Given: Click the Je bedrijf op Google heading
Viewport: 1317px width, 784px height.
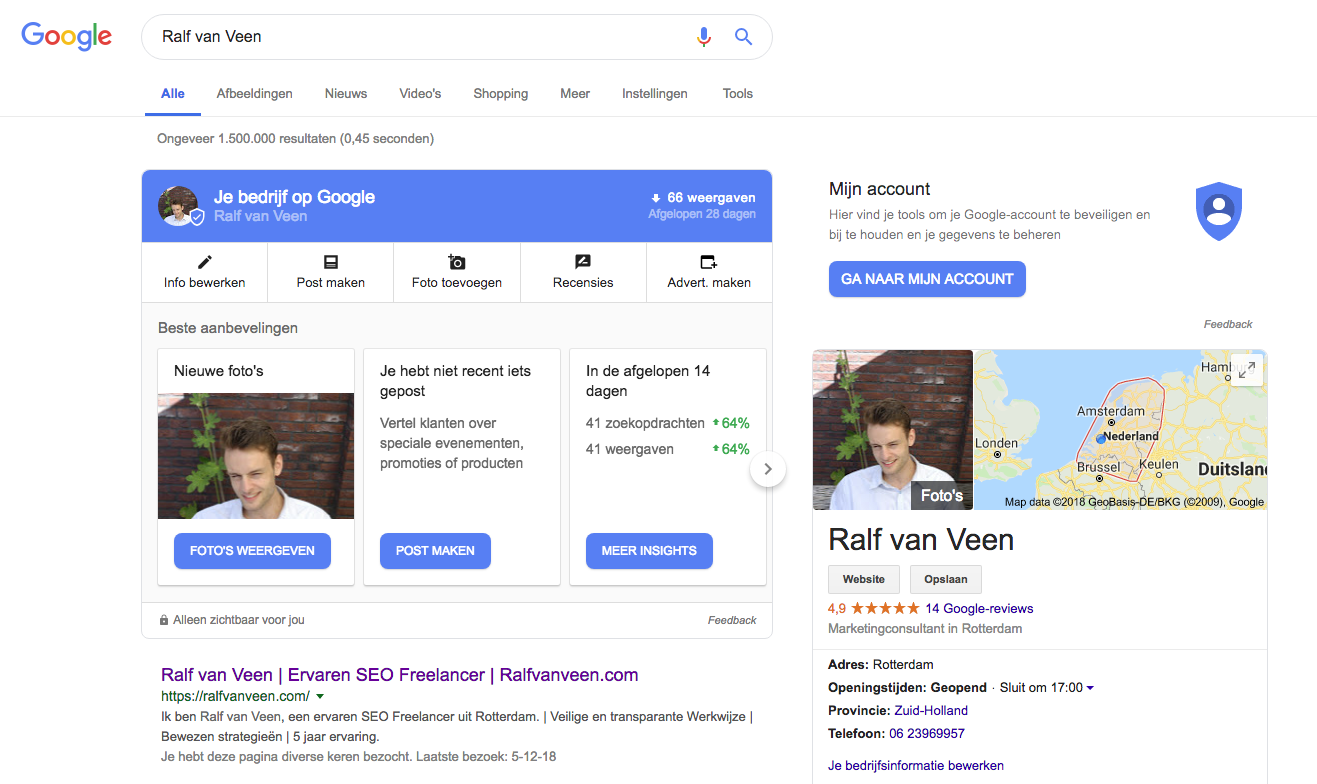Looking at the screenshot, I should pos(294,197).
